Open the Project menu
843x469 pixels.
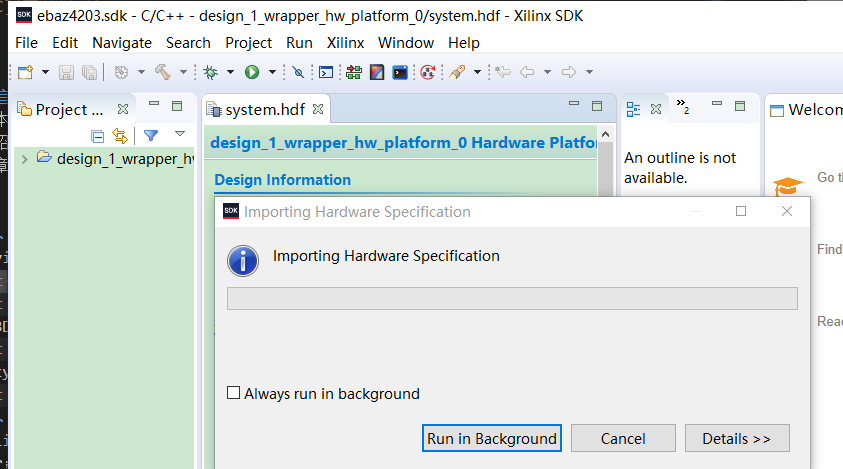(x=248, y=42)
